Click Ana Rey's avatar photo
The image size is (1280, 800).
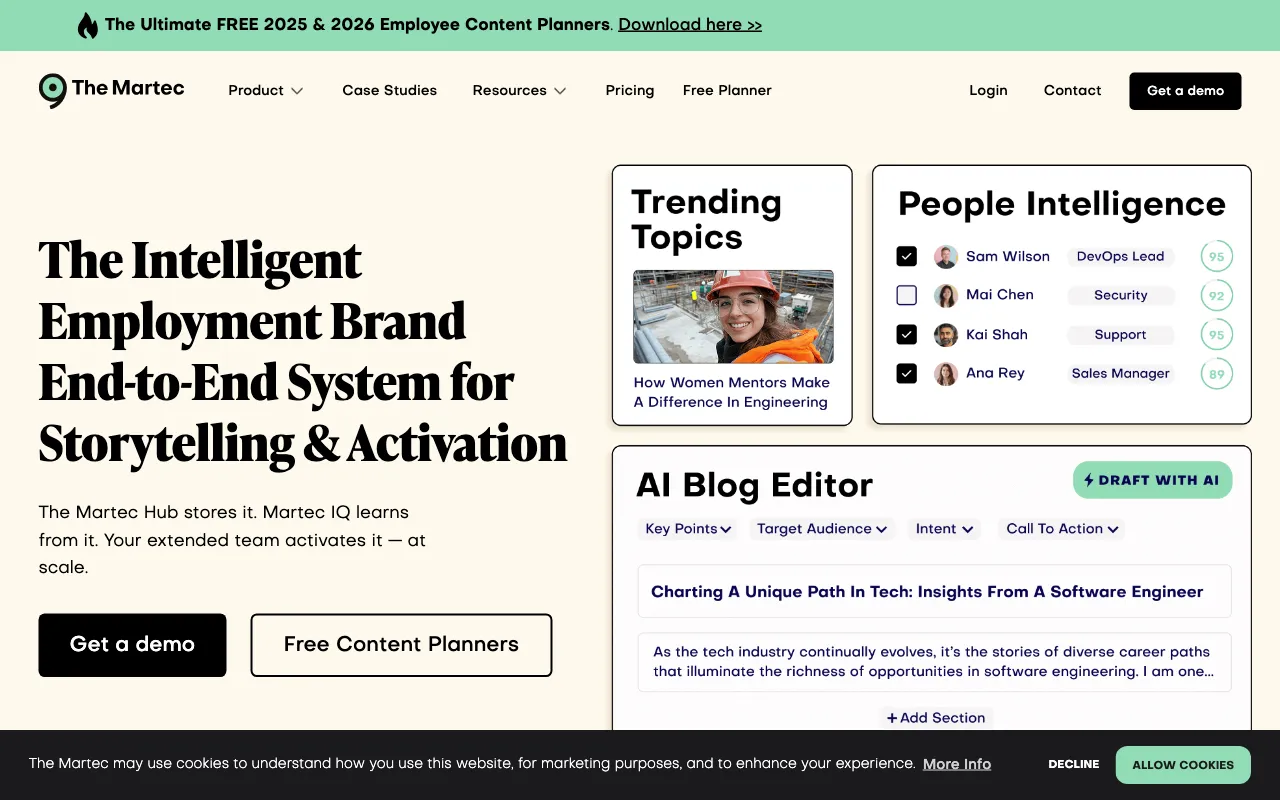pos(946,374)
